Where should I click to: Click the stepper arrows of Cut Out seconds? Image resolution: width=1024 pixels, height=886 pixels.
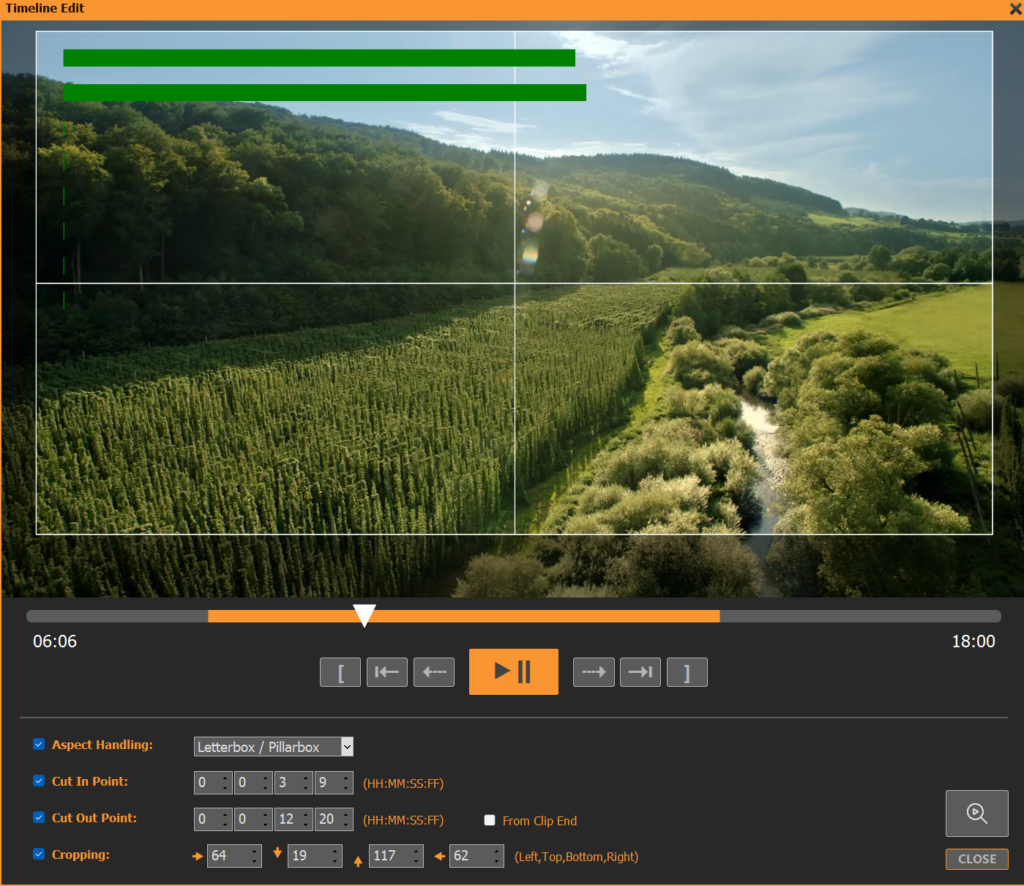[306, 819]
